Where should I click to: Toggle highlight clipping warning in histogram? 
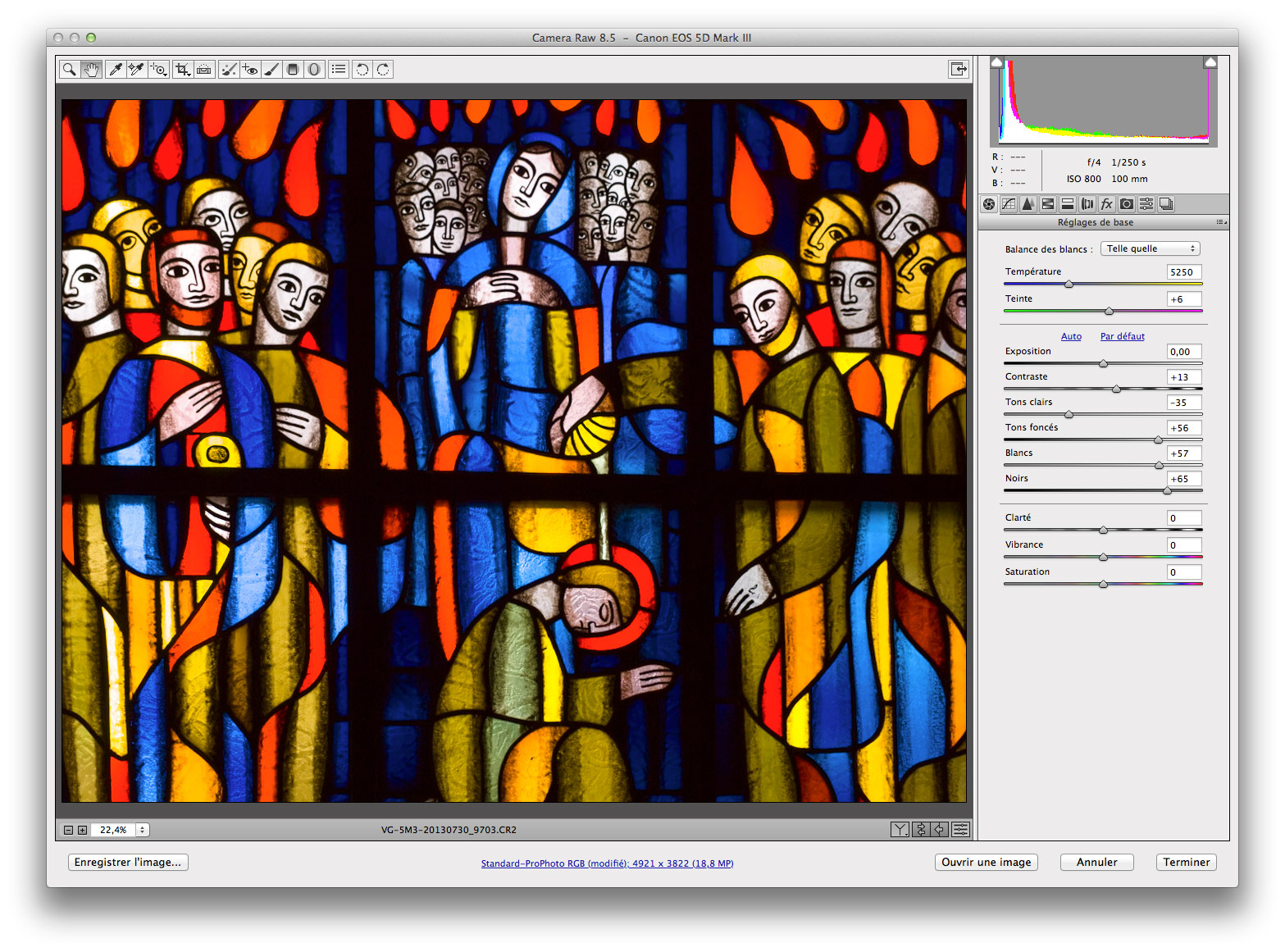pyautogui.click(x=1210, y=62)
